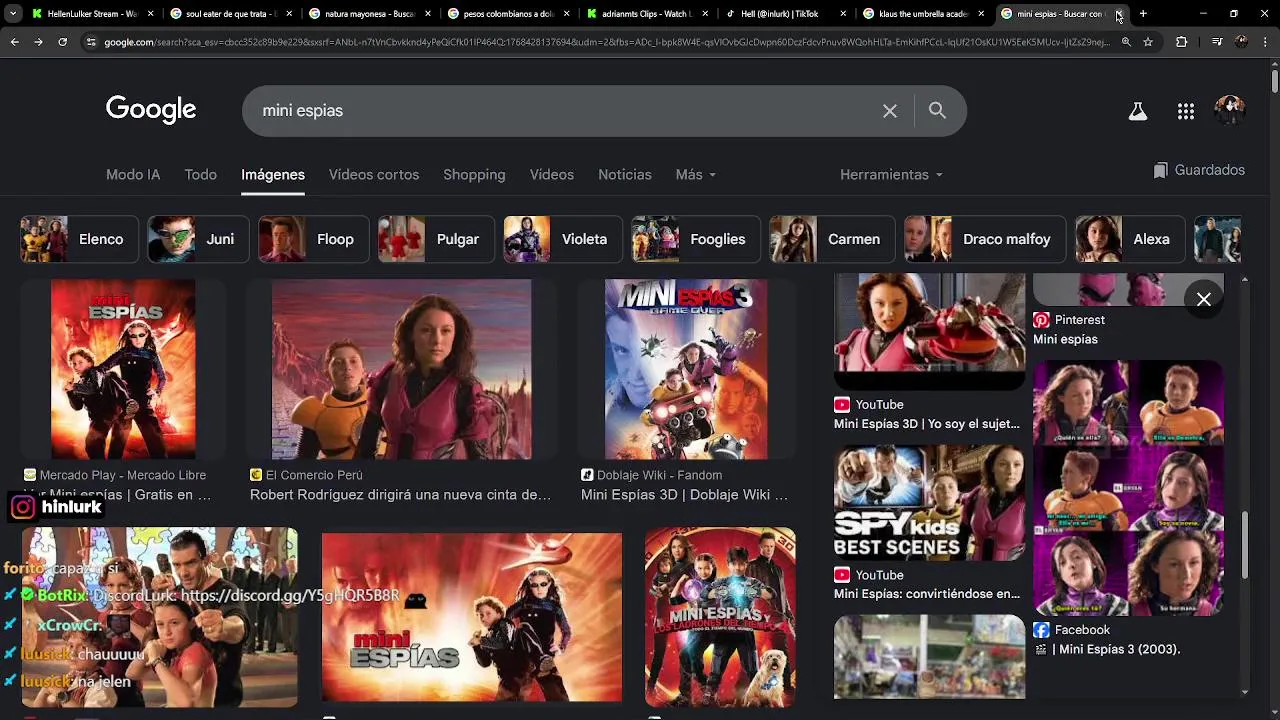The height and width of the screenshot is (720, 1280).
Task: Open Mini Espías 3 (2003) Facebook link
Action: click(x=1107, y=649)
